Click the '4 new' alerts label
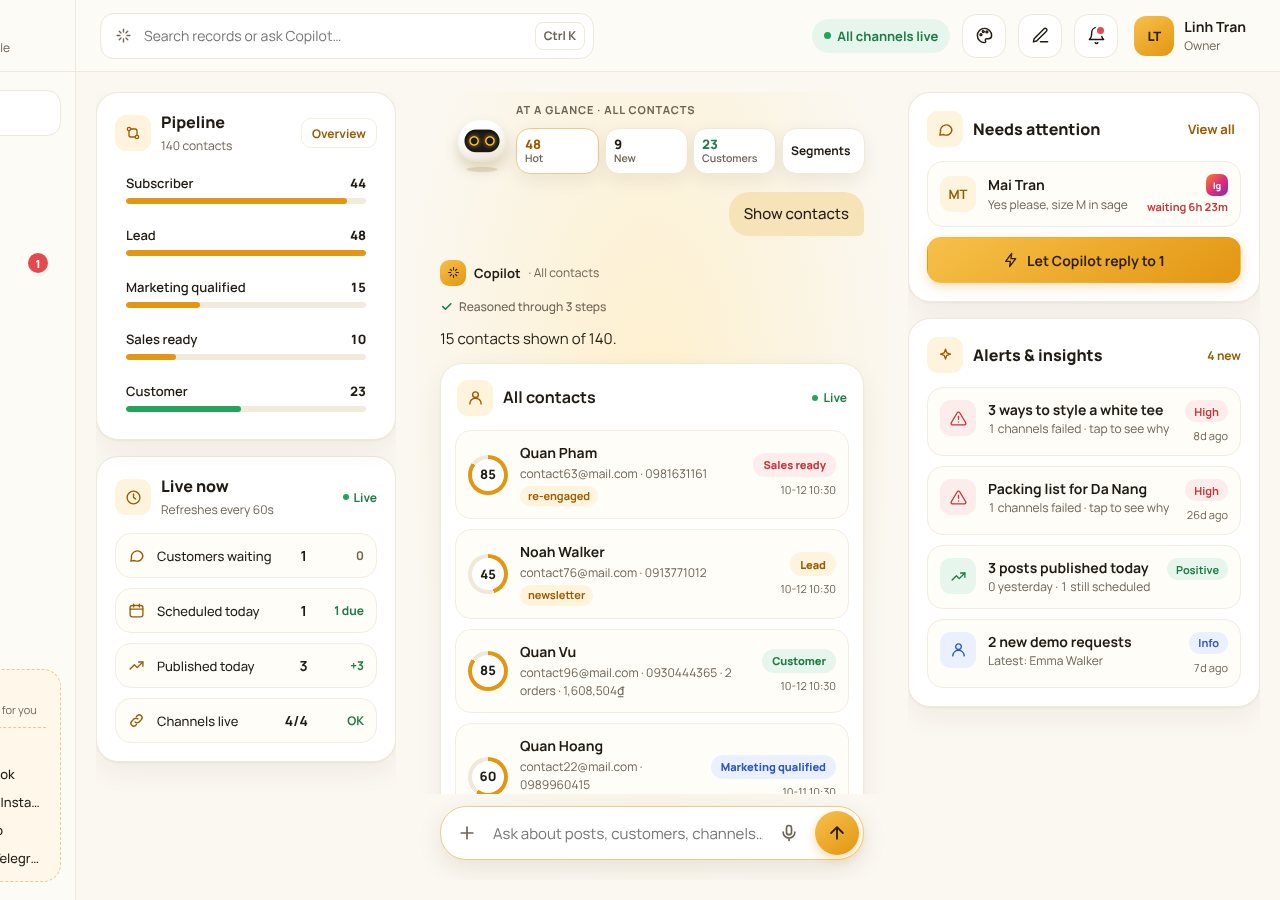 coord(1224,356)
